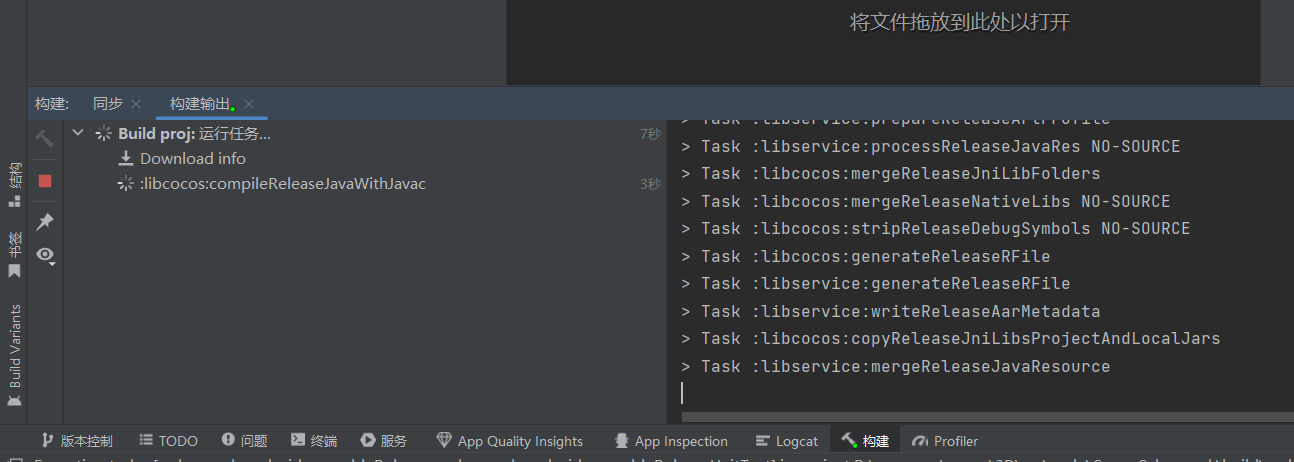
Task: Close the 同步 tab
Action: pos(136,104)
